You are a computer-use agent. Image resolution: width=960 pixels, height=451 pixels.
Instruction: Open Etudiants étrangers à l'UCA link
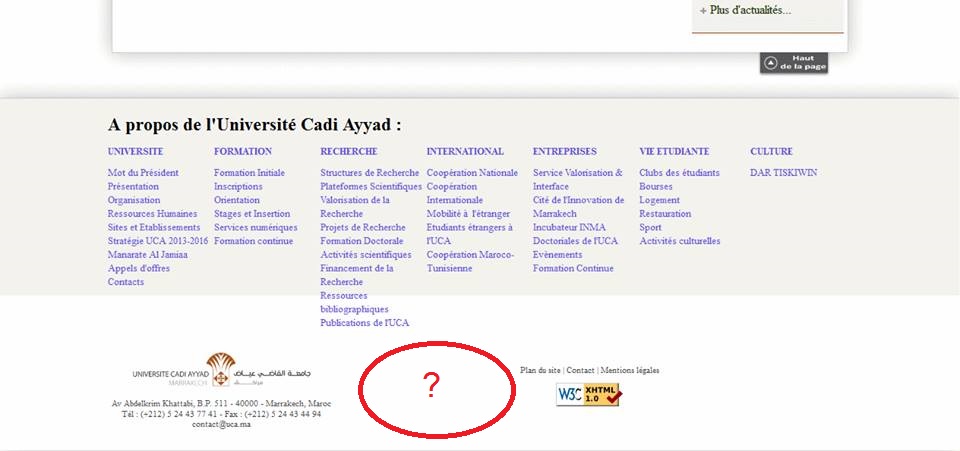(x=470, y=234)
